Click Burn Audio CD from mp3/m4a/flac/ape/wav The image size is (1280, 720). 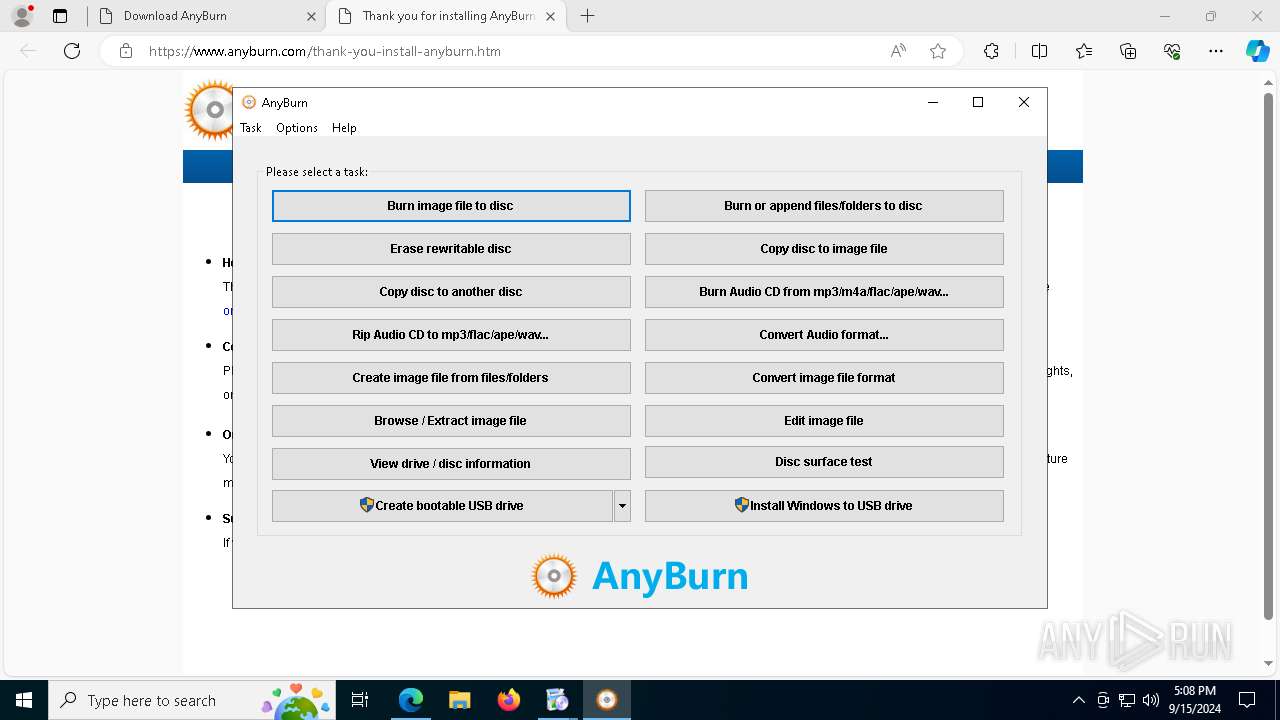click(x=824, y=292)
